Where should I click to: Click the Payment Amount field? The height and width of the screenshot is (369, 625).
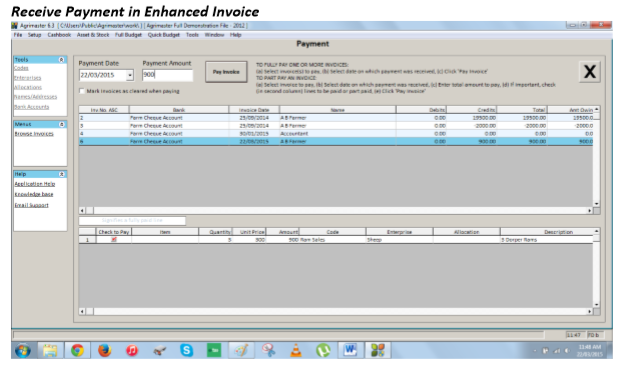167,75
